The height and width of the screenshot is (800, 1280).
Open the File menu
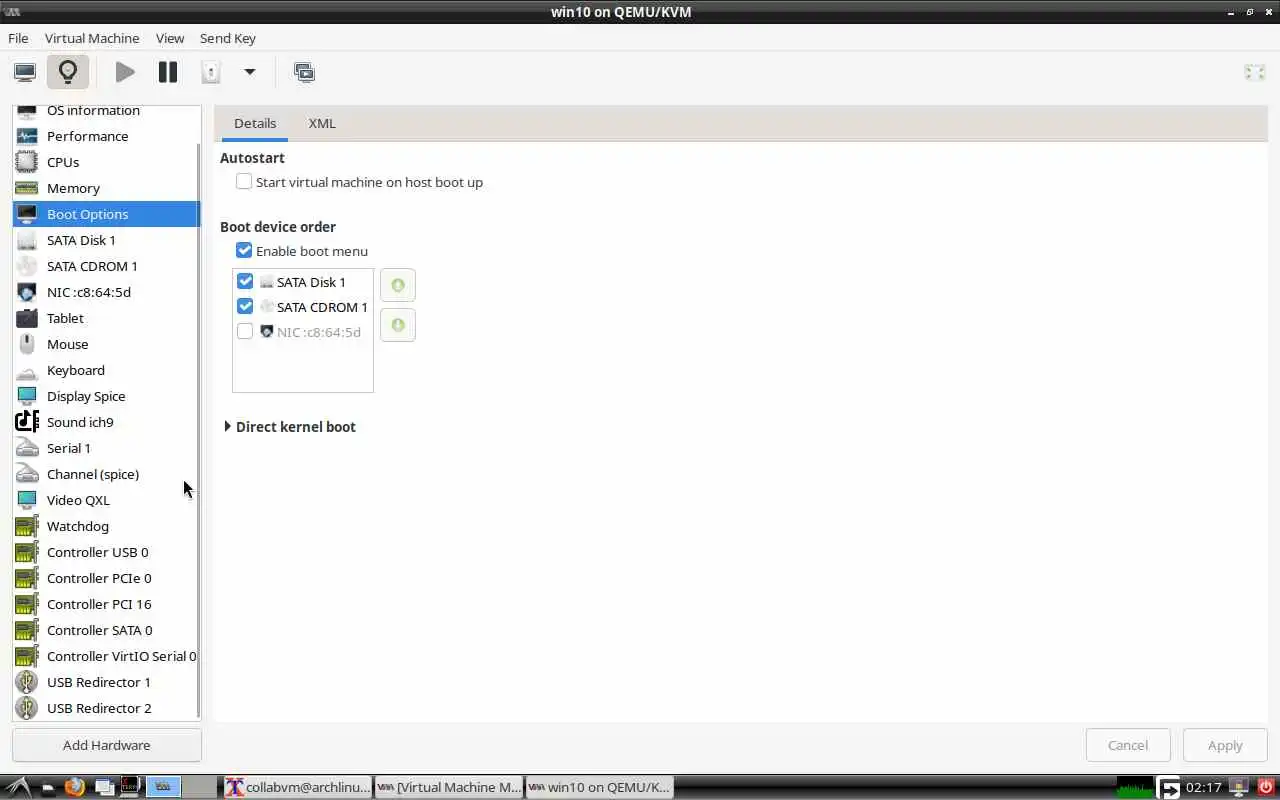[18, 38]
